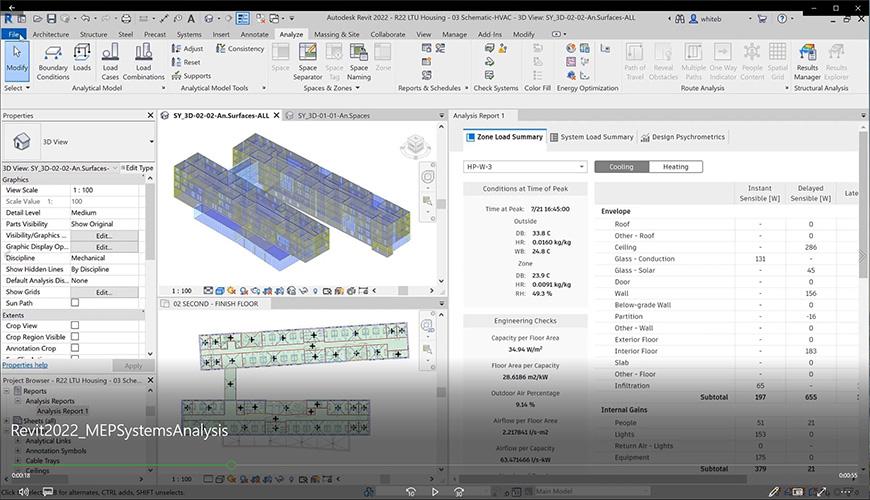The image size is (870, 500).
Task: Click Edit for Show Grids
Action: pos(104,292)
